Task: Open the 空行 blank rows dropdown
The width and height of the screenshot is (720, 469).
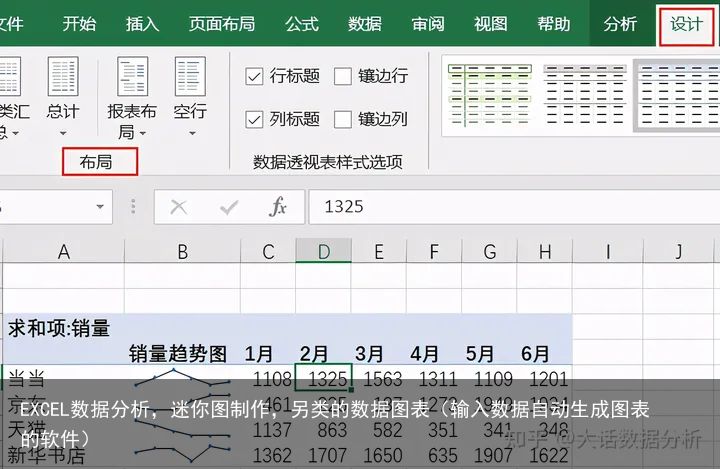Action: click(192, 133)
